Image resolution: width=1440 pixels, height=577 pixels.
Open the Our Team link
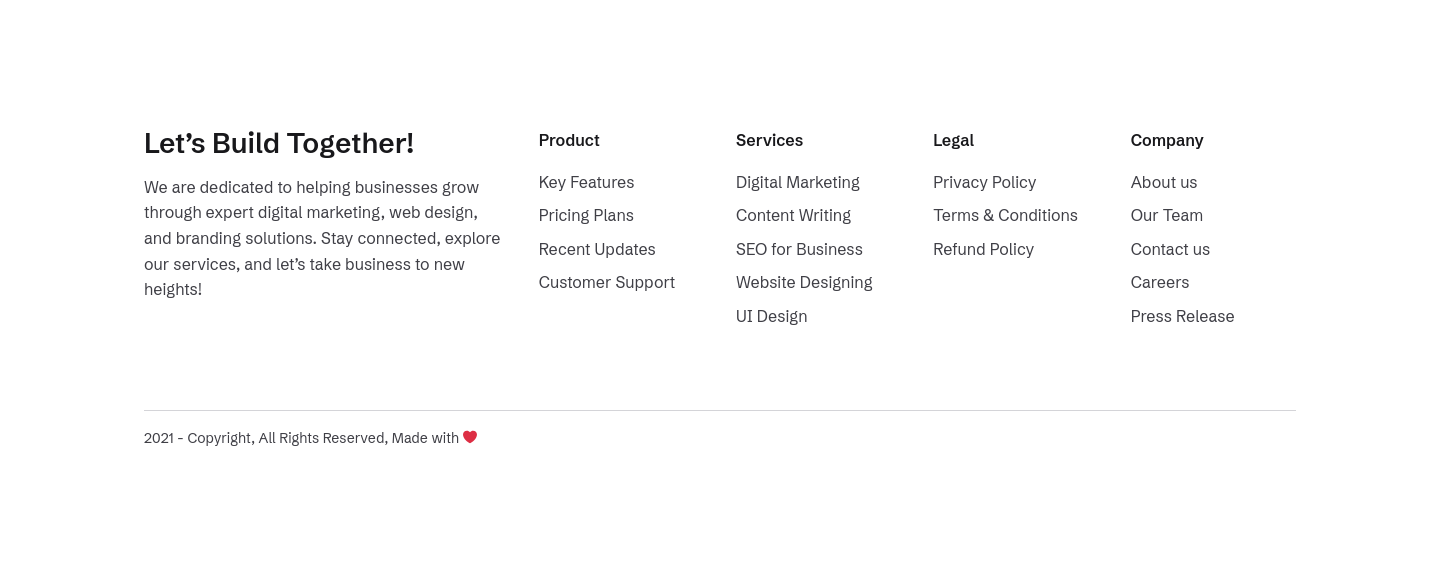point(1166,215)
